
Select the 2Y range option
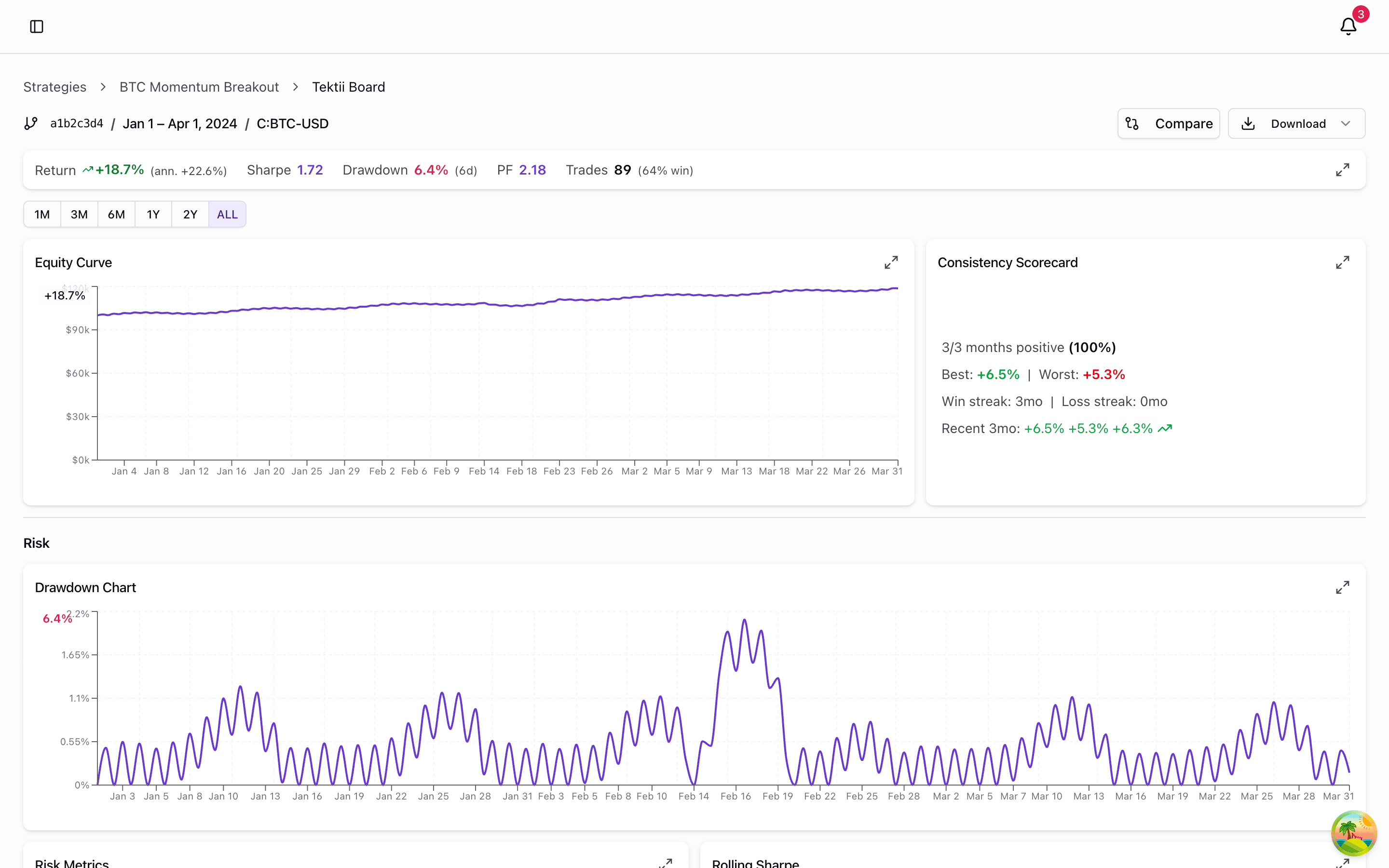[x=190, y=214]
